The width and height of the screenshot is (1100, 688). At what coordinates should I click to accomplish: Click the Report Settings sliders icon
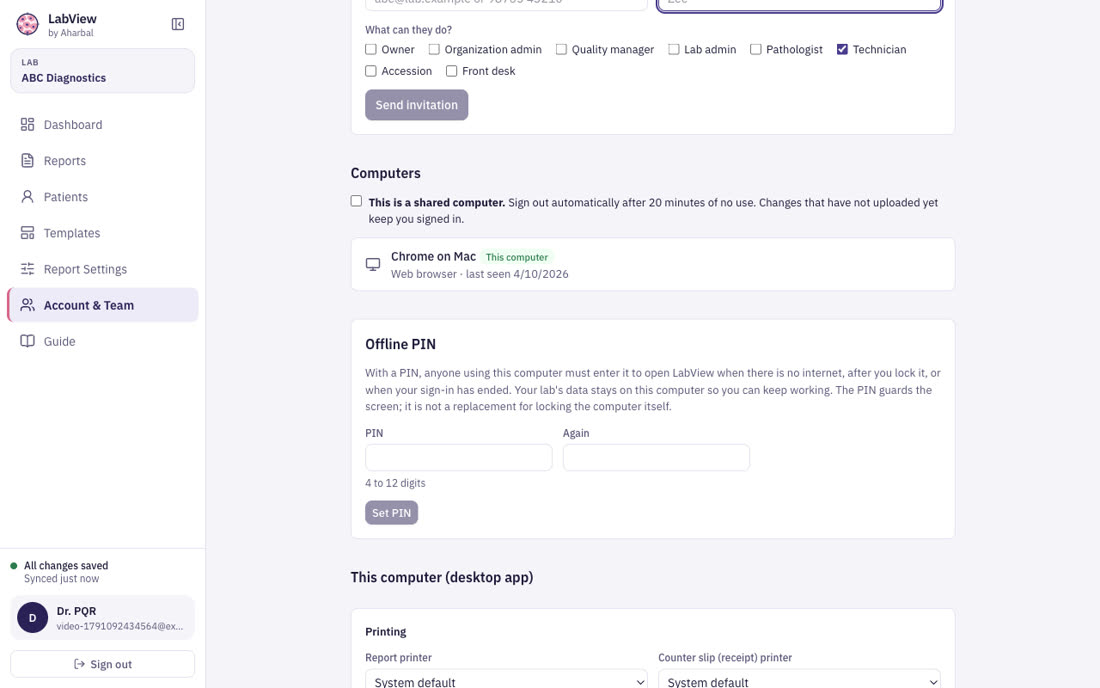click(x=27, y=269)
